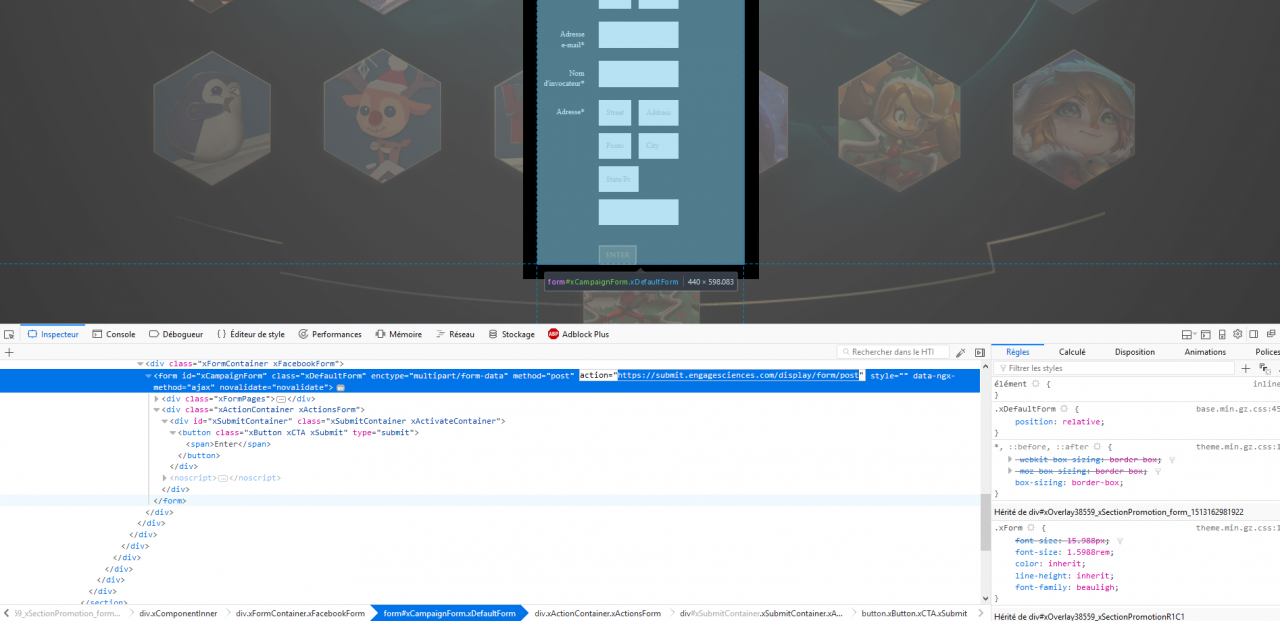
Task: Open the Adblock Plus panel
Action: [579, 334]
